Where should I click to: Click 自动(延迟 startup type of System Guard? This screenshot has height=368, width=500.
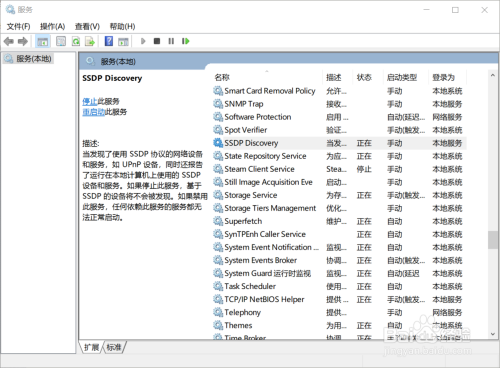tap(403, 273)
